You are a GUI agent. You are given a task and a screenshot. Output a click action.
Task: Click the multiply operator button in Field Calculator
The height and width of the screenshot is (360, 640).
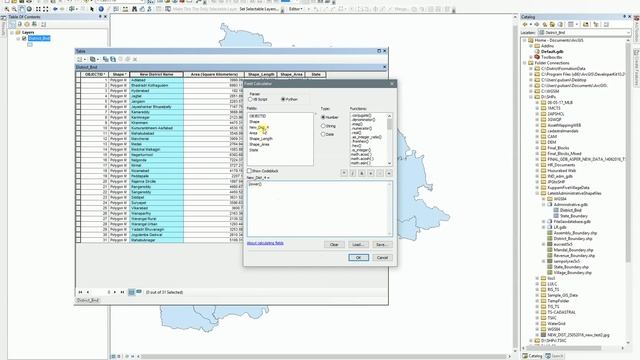344,173
